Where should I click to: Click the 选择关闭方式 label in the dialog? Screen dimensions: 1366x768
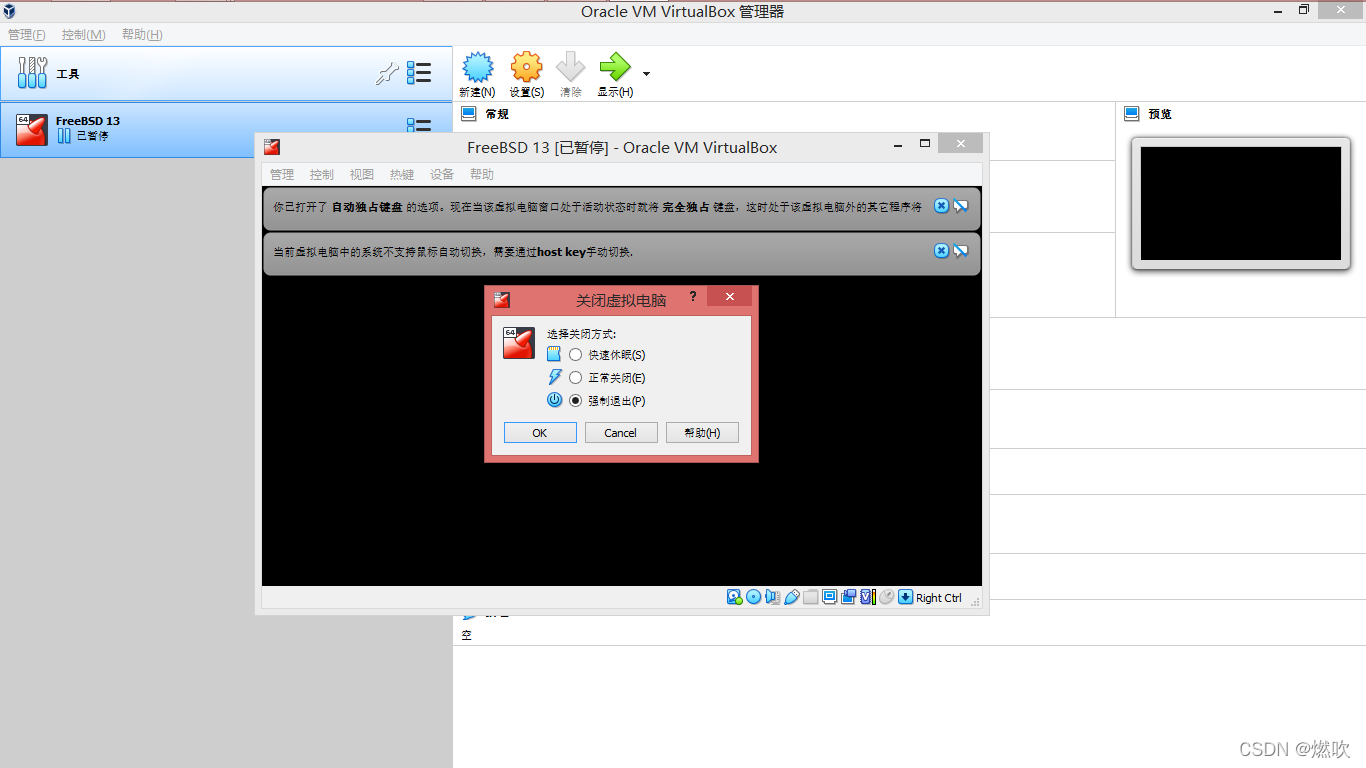(x=582, y=334)
